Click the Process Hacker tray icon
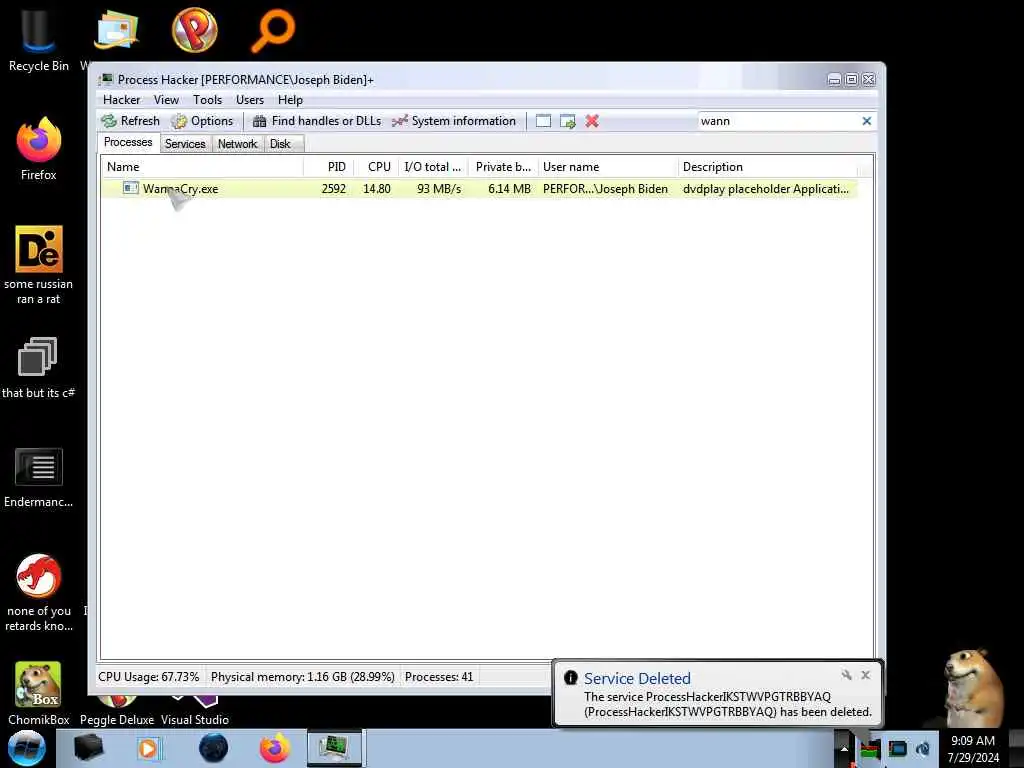The image size is (1024, 768). pyautogui.click(x=870, y=749)
